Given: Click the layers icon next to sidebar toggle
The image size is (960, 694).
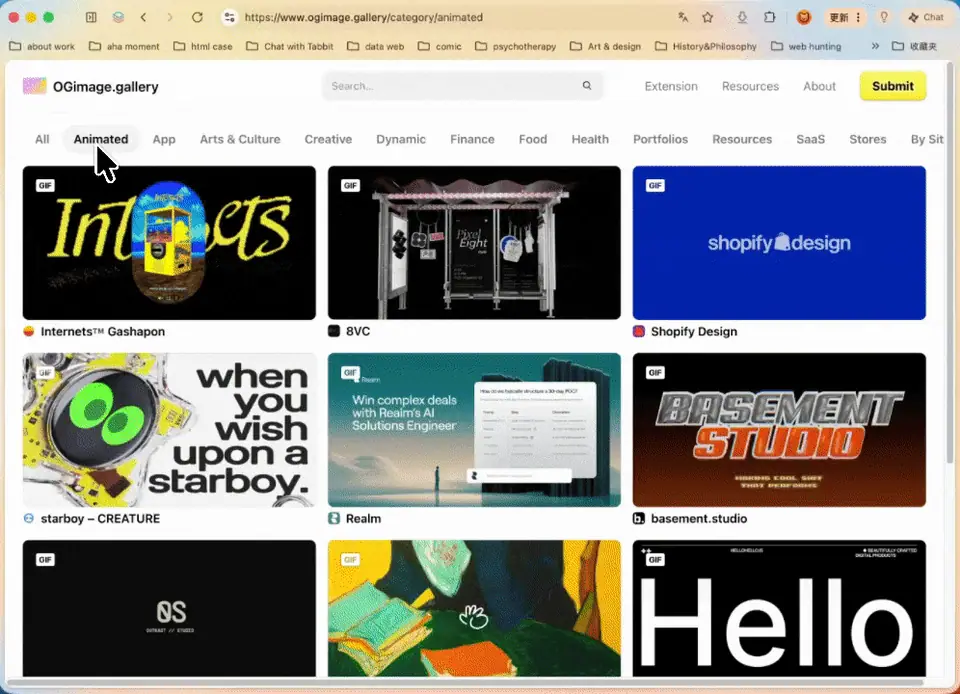Looking at the screenshot, I should pyautogui.click(x=118, y=17).
